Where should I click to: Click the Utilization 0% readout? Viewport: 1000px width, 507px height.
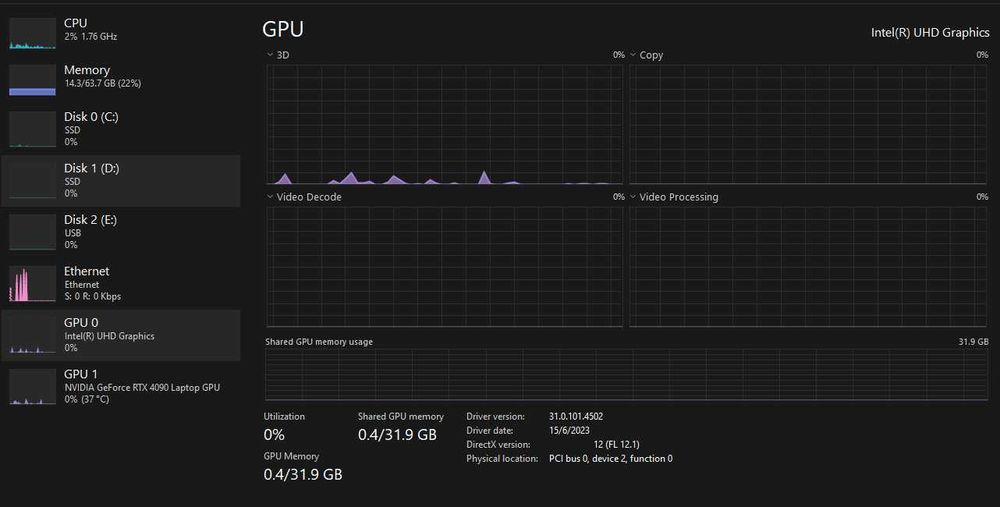[274, 435]
